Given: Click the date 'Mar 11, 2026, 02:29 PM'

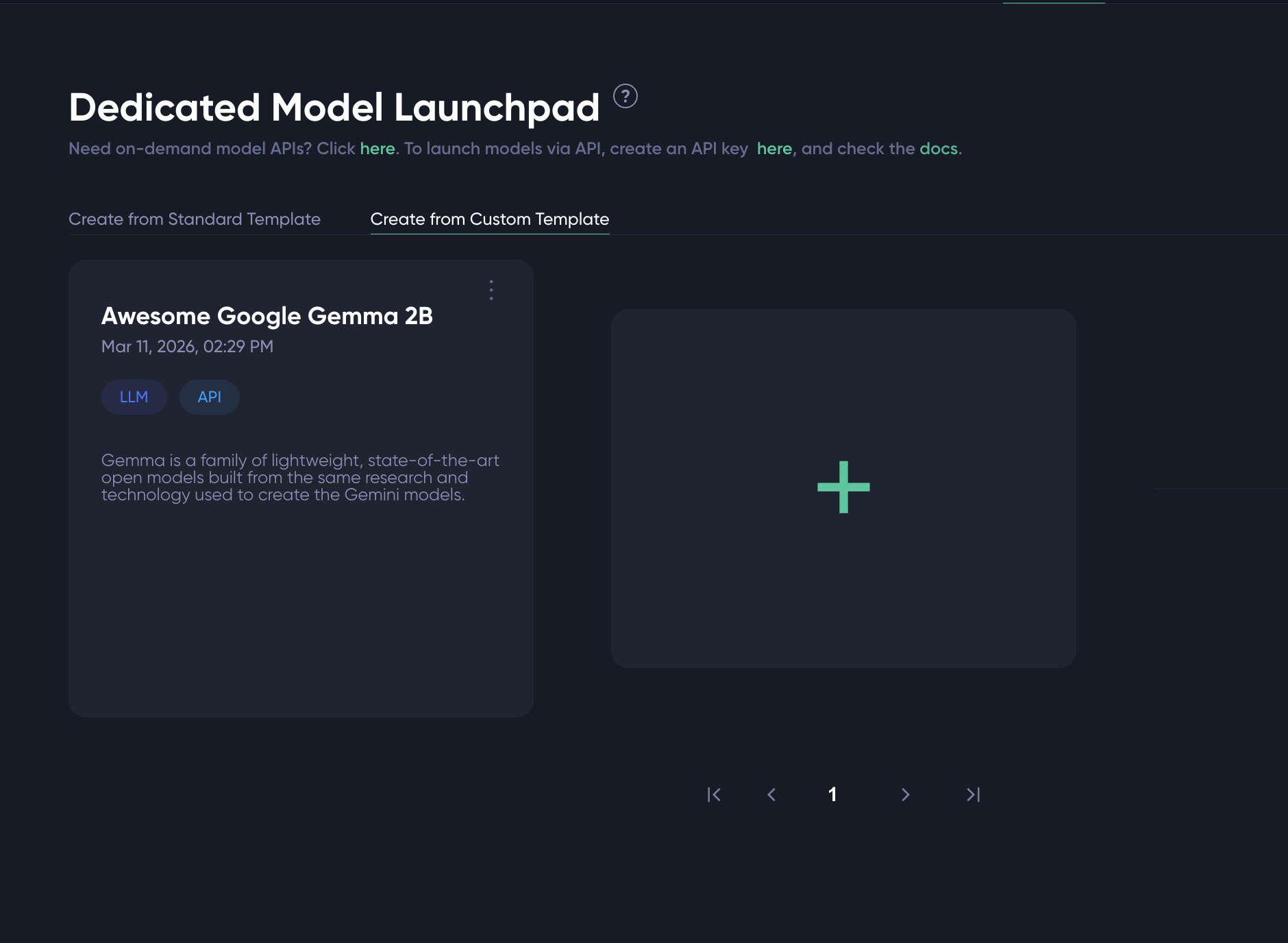Looking at the screenshot, I should (x=187, y=346).
